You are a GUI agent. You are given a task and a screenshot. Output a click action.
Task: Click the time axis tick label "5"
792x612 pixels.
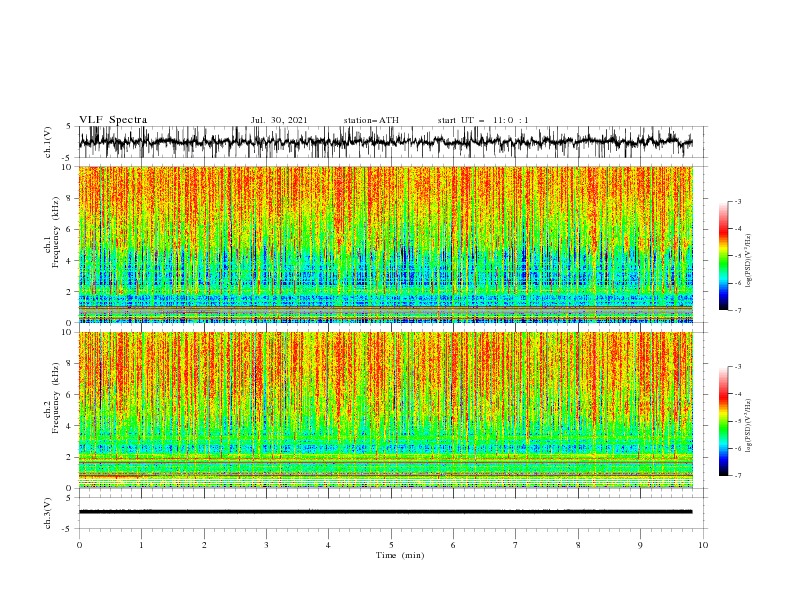(x=391, y=545)
